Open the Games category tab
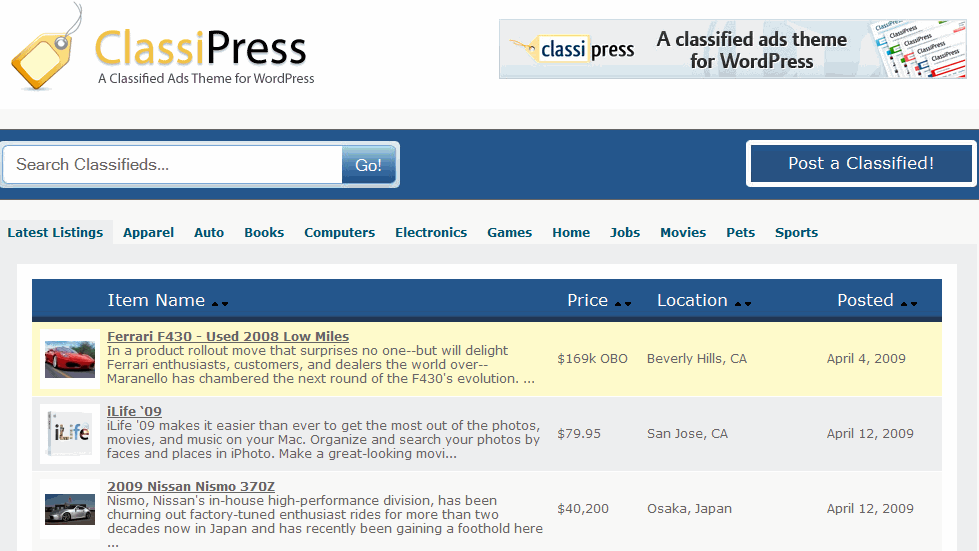 509,232
